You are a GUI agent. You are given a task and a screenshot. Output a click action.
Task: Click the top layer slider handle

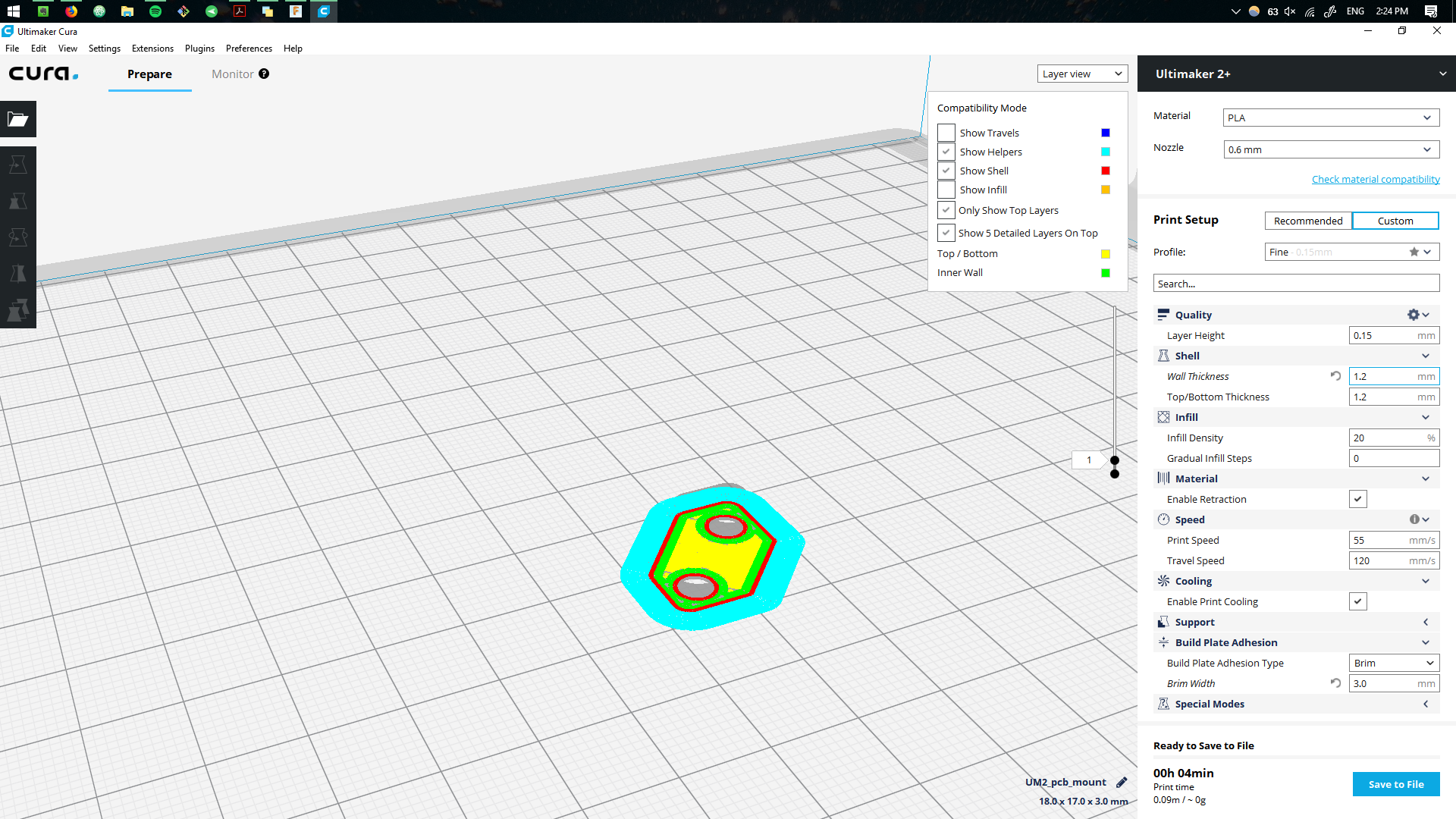pos(1114,460)
